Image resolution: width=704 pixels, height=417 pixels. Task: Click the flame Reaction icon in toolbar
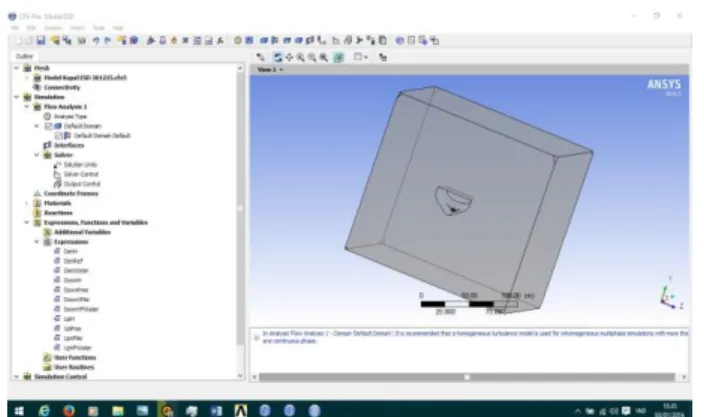point(174,40)
